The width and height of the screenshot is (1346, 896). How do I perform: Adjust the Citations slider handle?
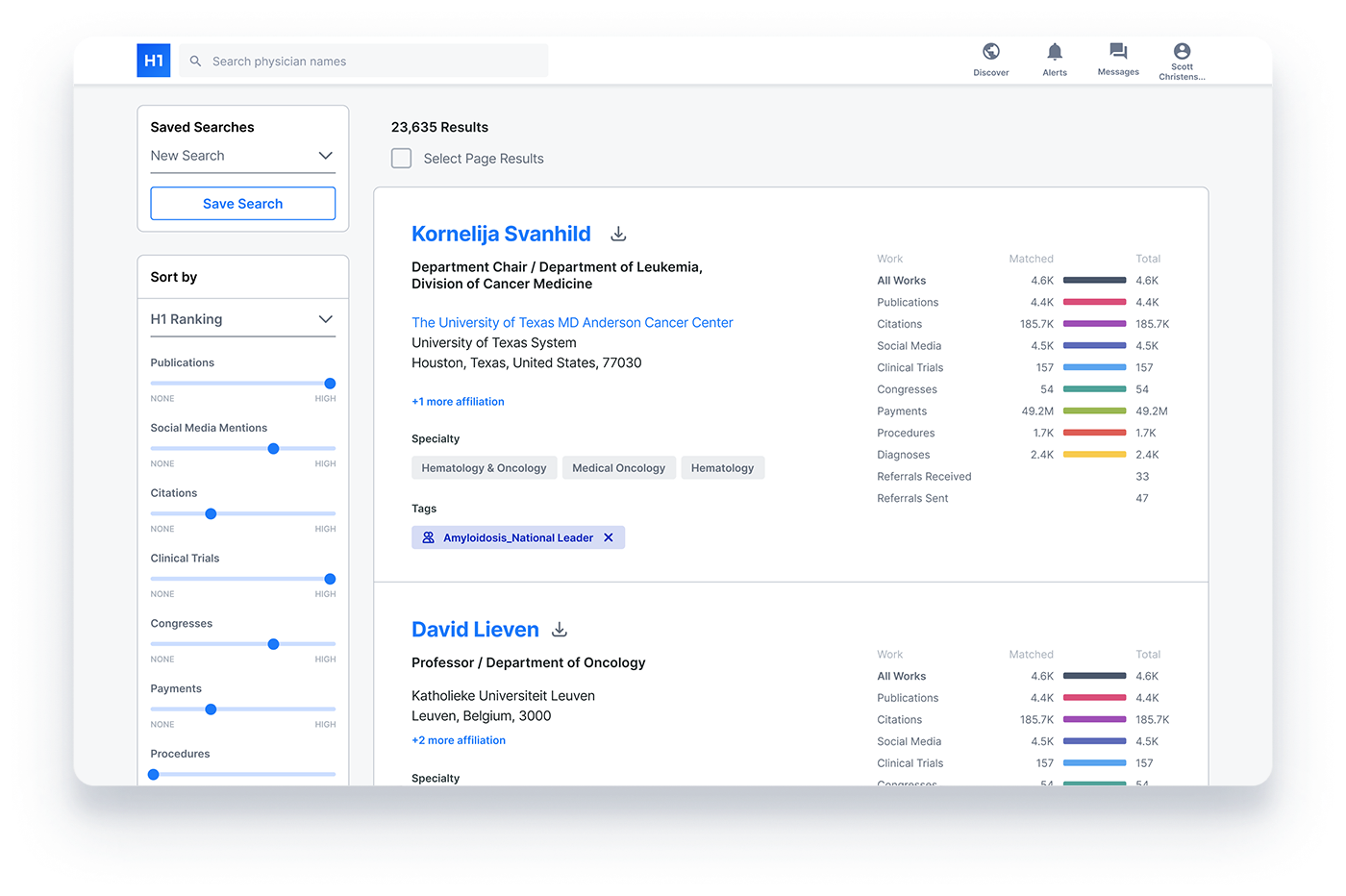pos(211,513)
